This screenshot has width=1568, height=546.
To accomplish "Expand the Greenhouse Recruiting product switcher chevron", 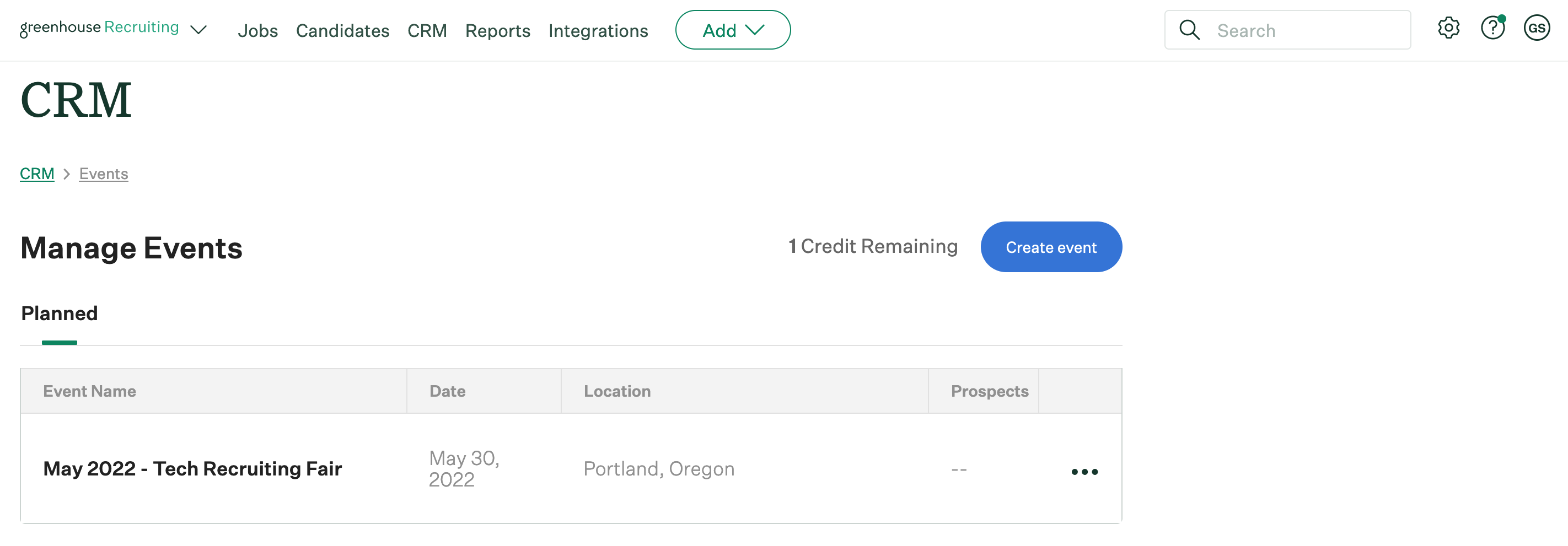I will [198, 30].
